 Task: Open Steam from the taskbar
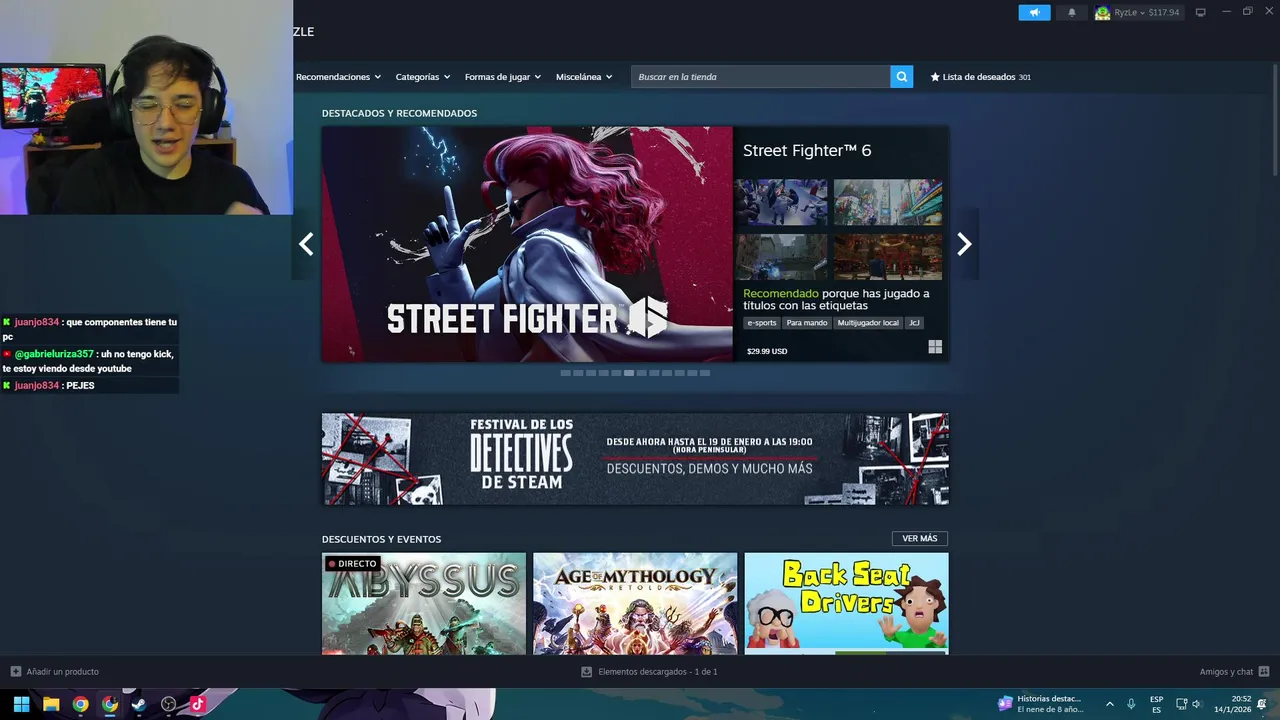(139, 704)
